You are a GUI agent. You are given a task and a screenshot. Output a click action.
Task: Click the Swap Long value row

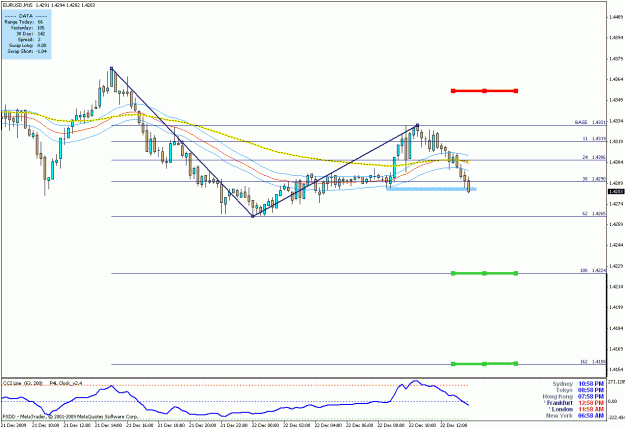pyautogui.click(x=28, y=45)
